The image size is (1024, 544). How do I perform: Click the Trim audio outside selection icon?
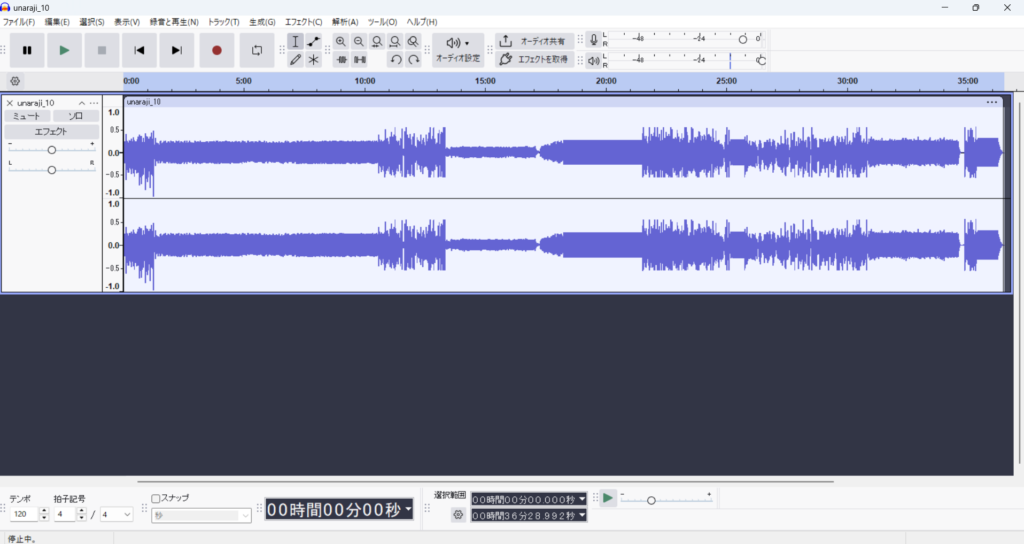(341, 60)
